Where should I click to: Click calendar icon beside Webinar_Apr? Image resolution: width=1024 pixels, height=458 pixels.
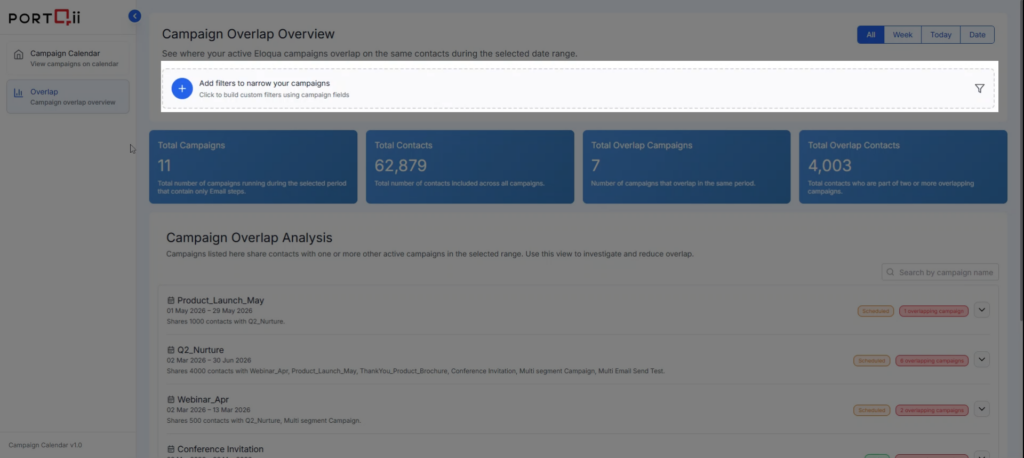point(171,400)
